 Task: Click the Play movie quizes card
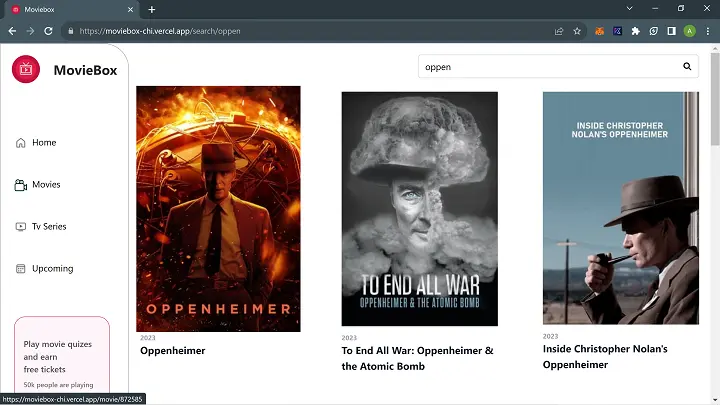click(62, 356)
